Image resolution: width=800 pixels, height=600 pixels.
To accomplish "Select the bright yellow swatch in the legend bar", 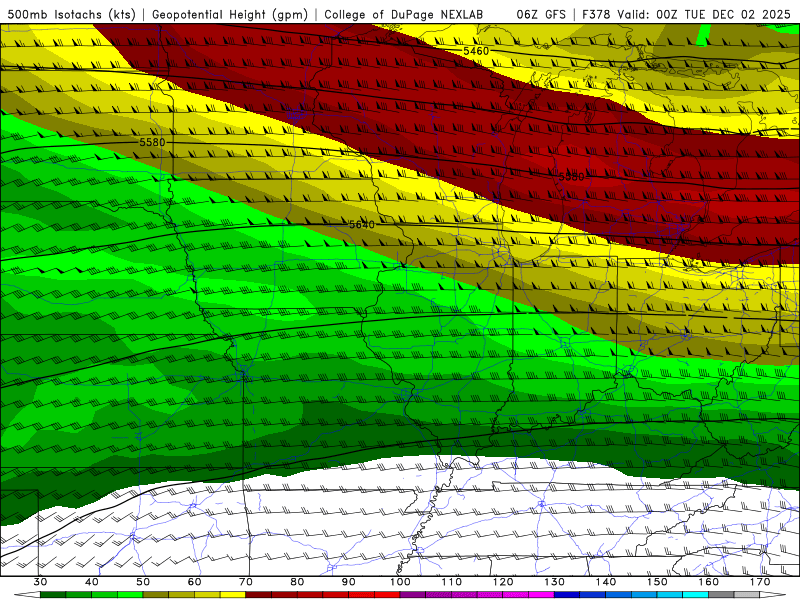I will (x=233, y=595).
